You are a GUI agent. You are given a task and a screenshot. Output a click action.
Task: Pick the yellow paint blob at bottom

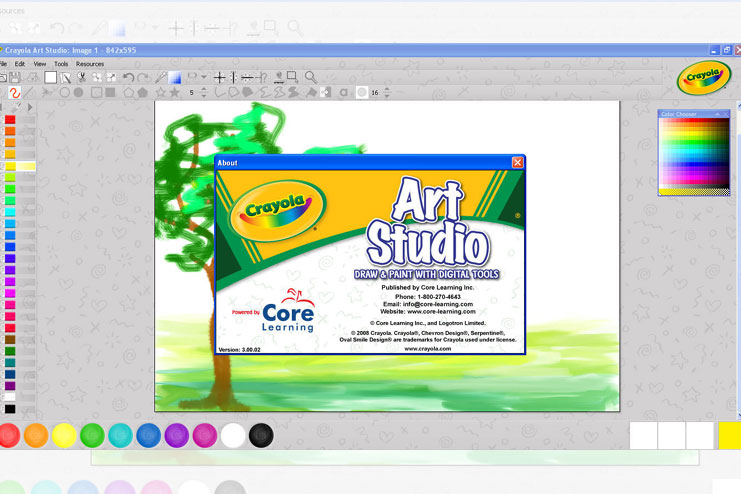[x=64, y=435]
